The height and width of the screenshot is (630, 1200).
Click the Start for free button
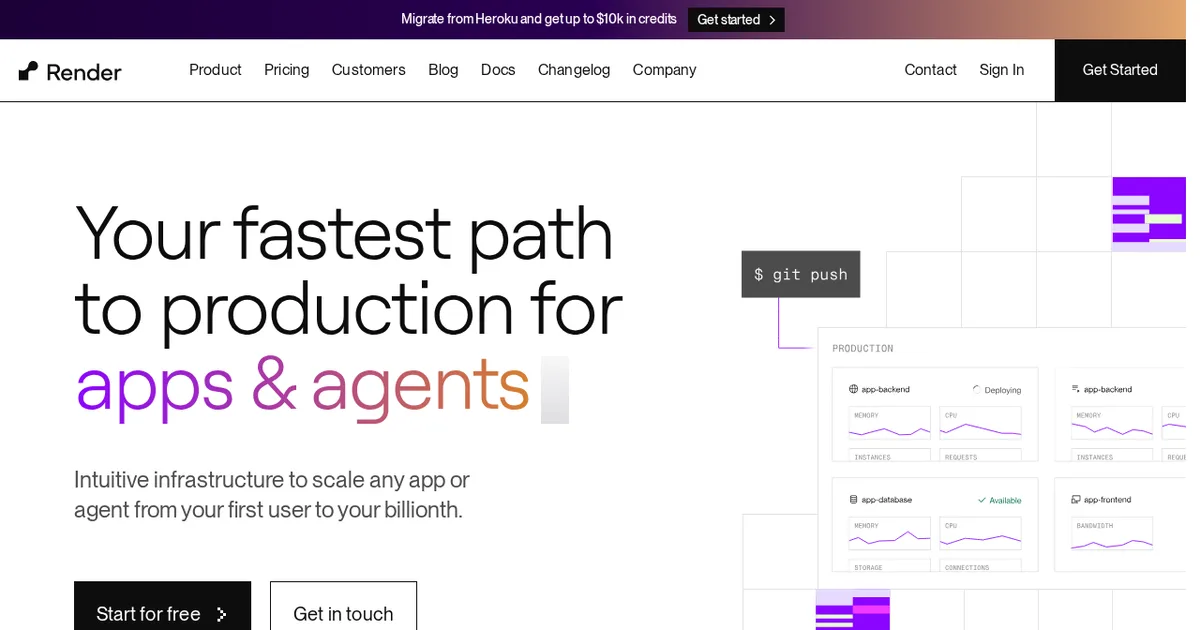pos(162,608)
